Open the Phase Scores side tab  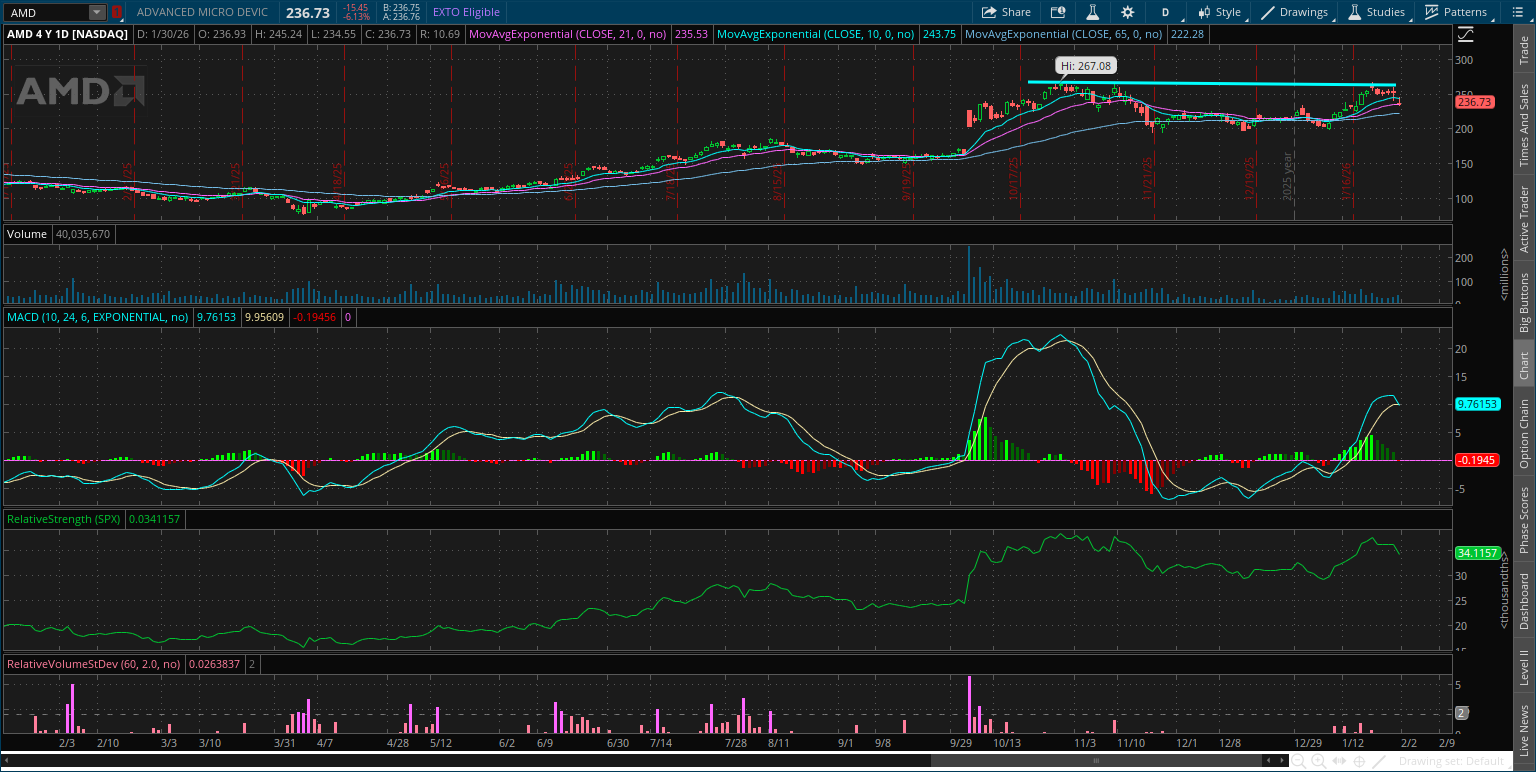pos(1523,519)
